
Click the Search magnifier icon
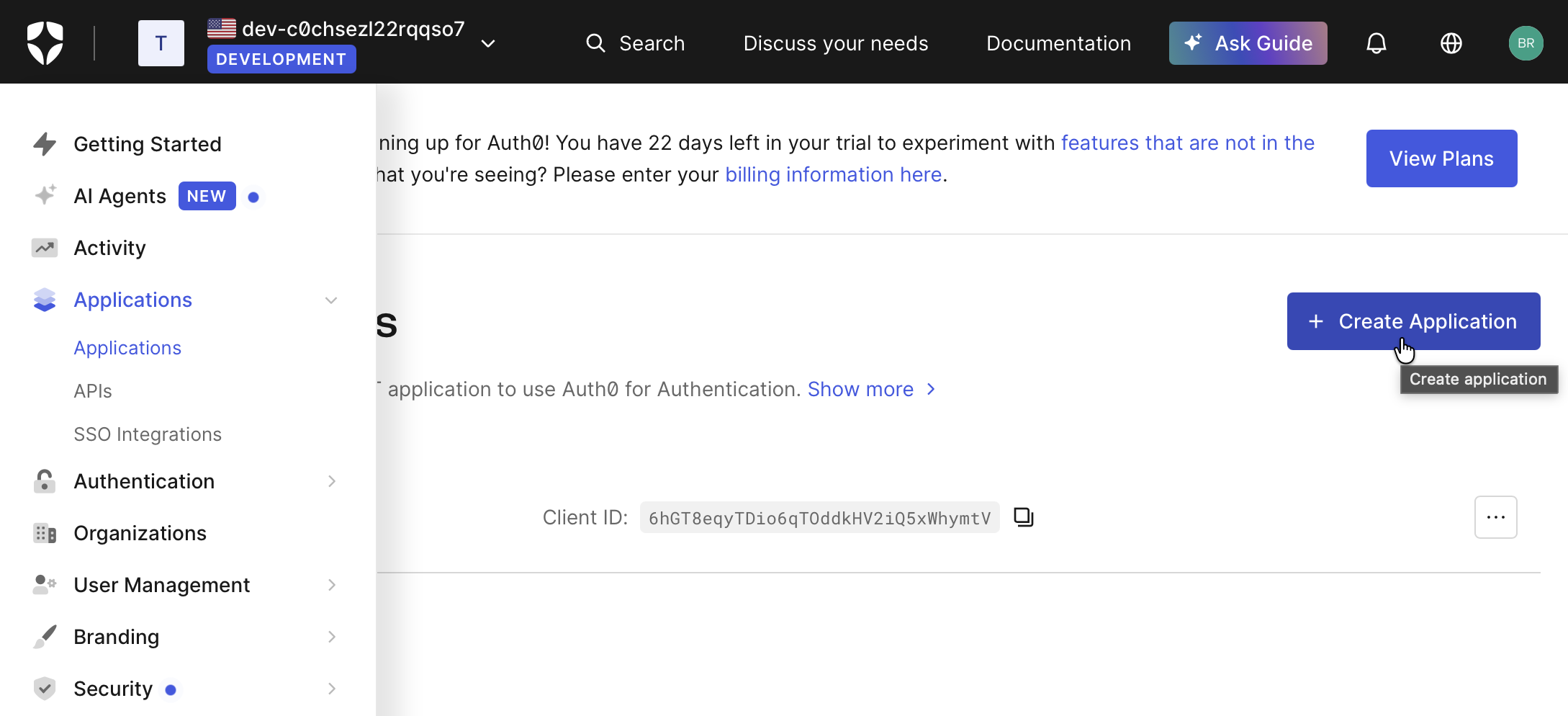595,42
